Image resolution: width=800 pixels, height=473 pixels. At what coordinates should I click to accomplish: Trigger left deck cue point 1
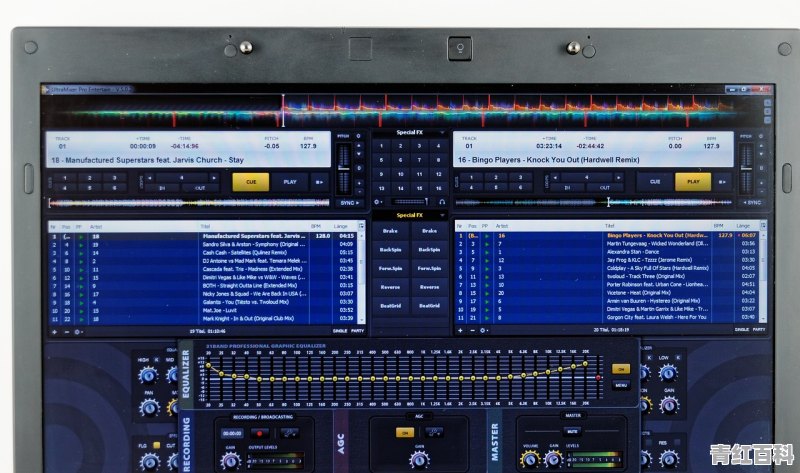65,178
